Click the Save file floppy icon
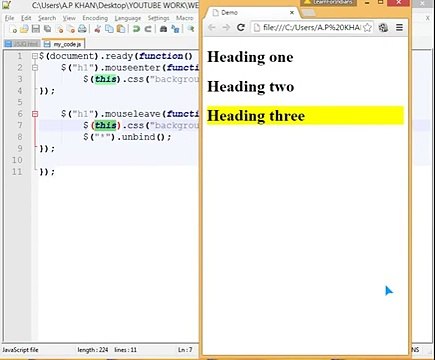Screen dimensions: 435x360 pos(36,29)
